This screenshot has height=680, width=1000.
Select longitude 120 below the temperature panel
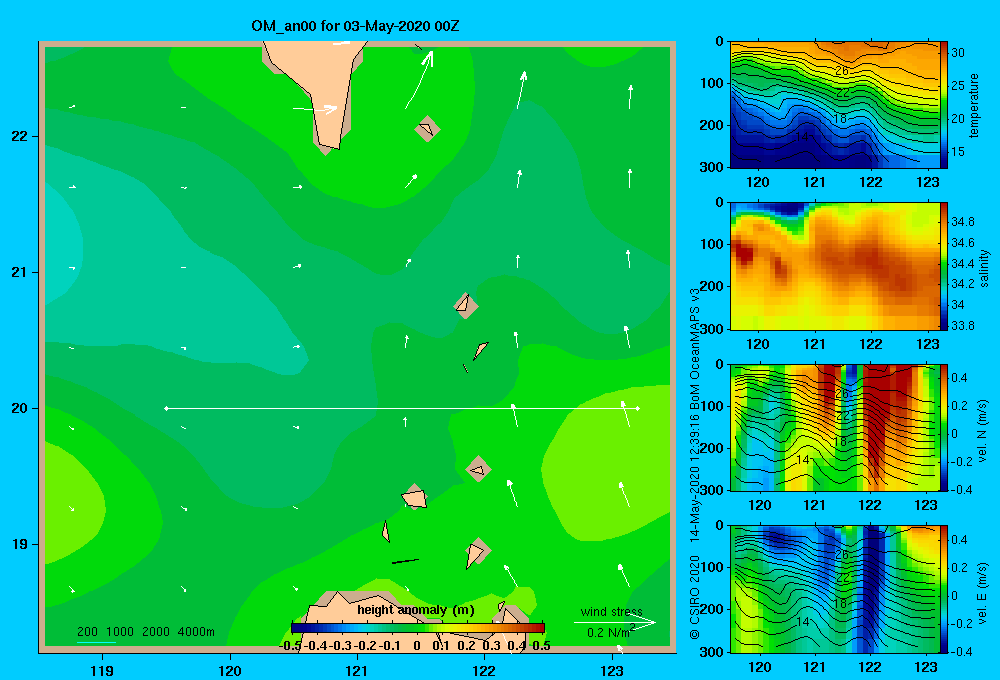click(758, 182)
